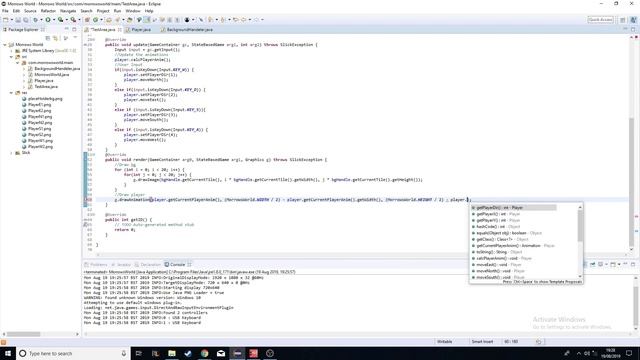Run the program with green Run icon
The height and width of the screenshot is (360, 640).
[x=48, y=20]
